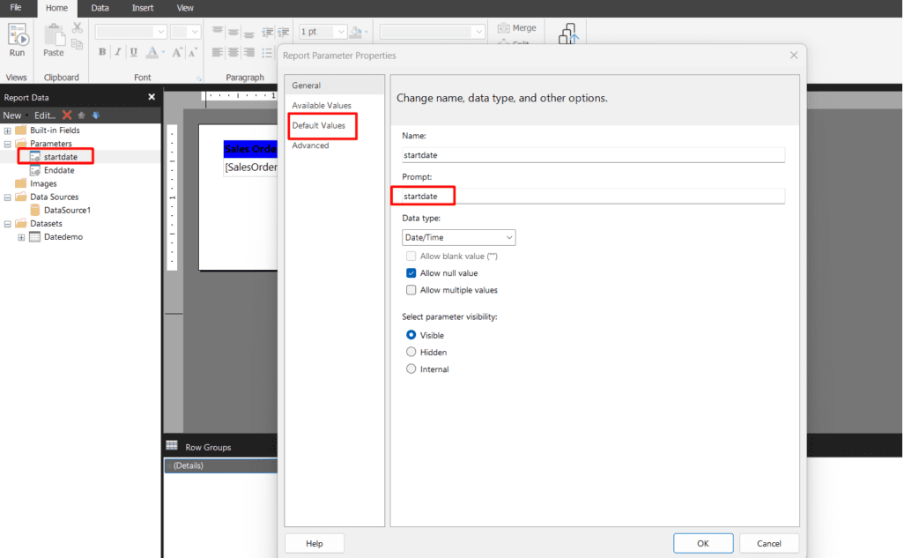Click the Merge cells icon
The height and width of the screenshot is (558, 903).
(x=503, y=28)
